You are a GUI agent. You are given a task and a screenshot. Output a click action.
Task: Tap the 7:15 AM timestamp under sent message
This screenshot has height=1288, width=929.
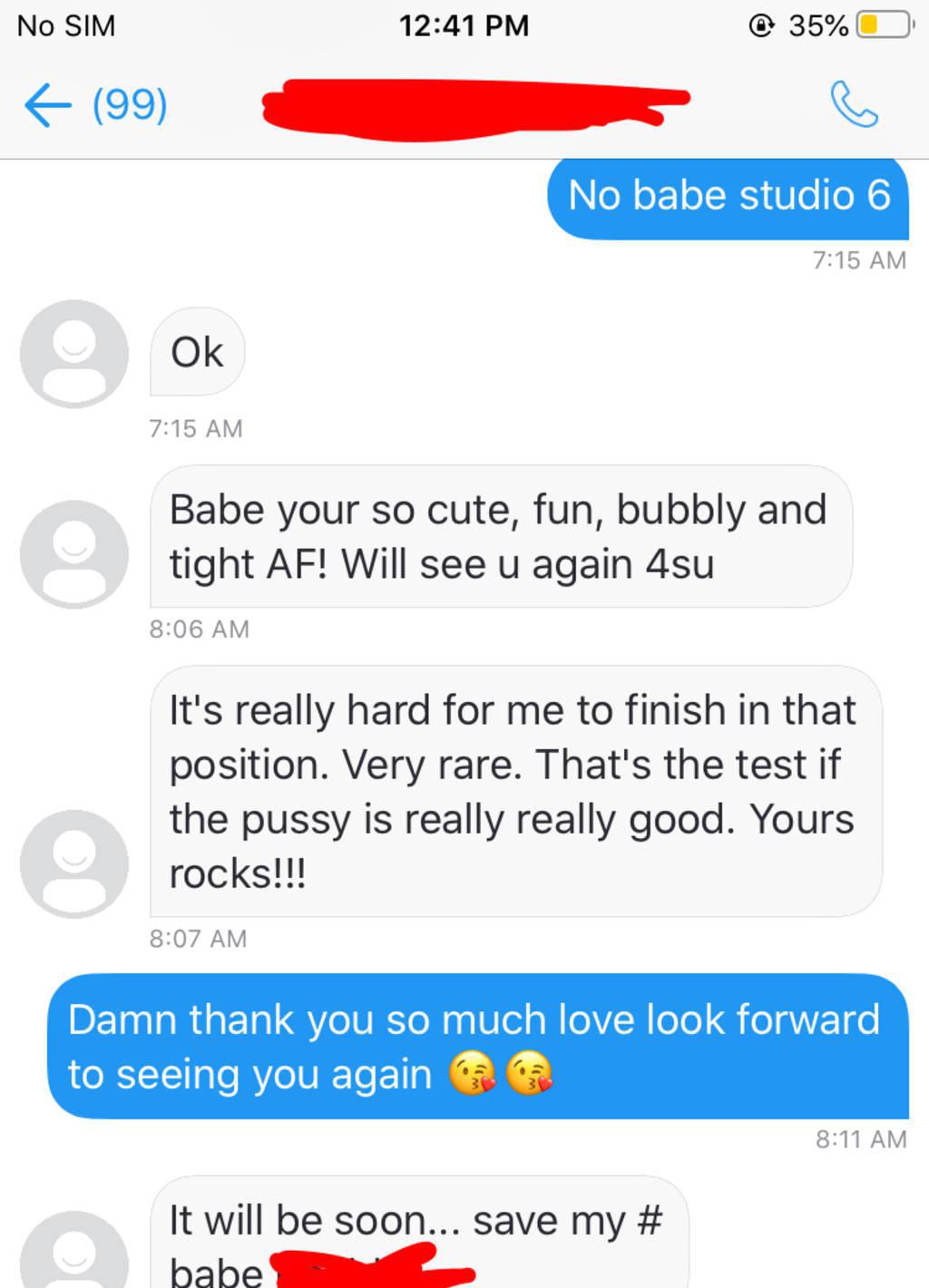(859, 260)
